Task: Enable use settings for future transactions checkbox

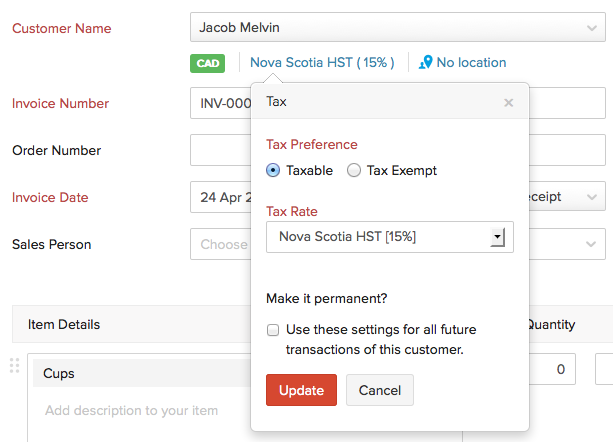Action: click(273, 330)
